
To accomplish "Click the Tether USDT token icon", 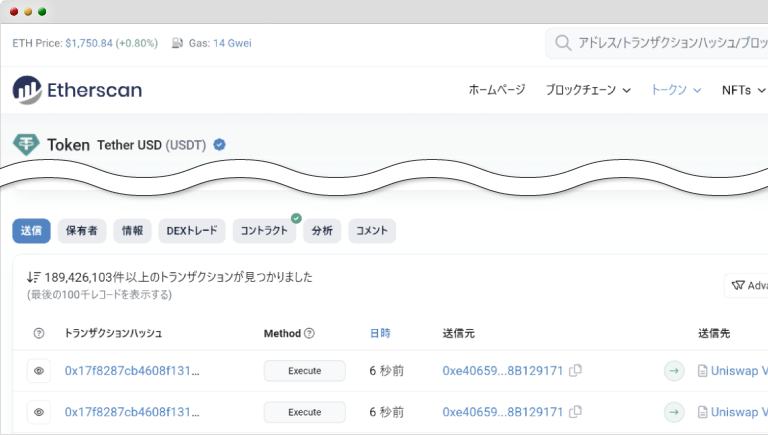I will tap(25, 145).
